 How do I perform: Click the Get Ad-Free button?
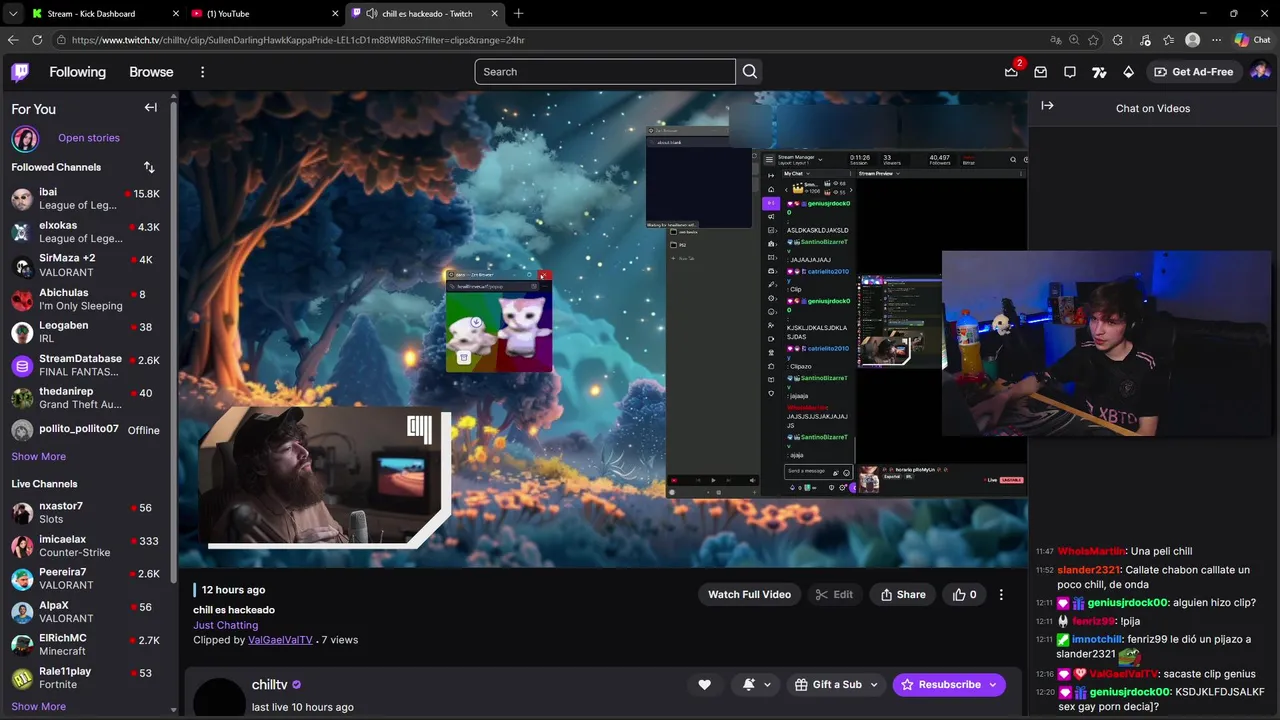click(x=1193, y=72)
